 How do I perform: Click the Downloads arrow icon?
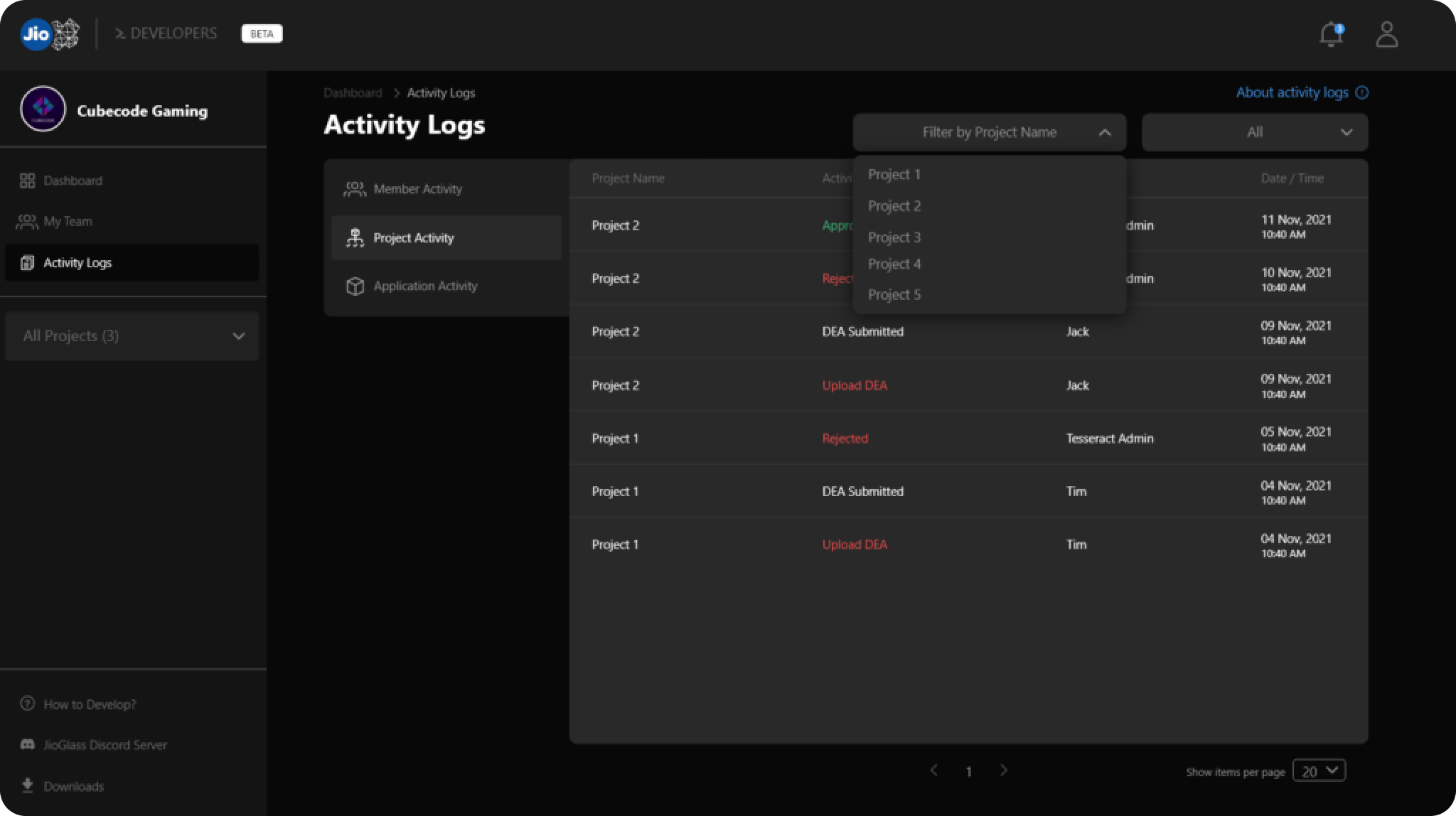[27, 785]
